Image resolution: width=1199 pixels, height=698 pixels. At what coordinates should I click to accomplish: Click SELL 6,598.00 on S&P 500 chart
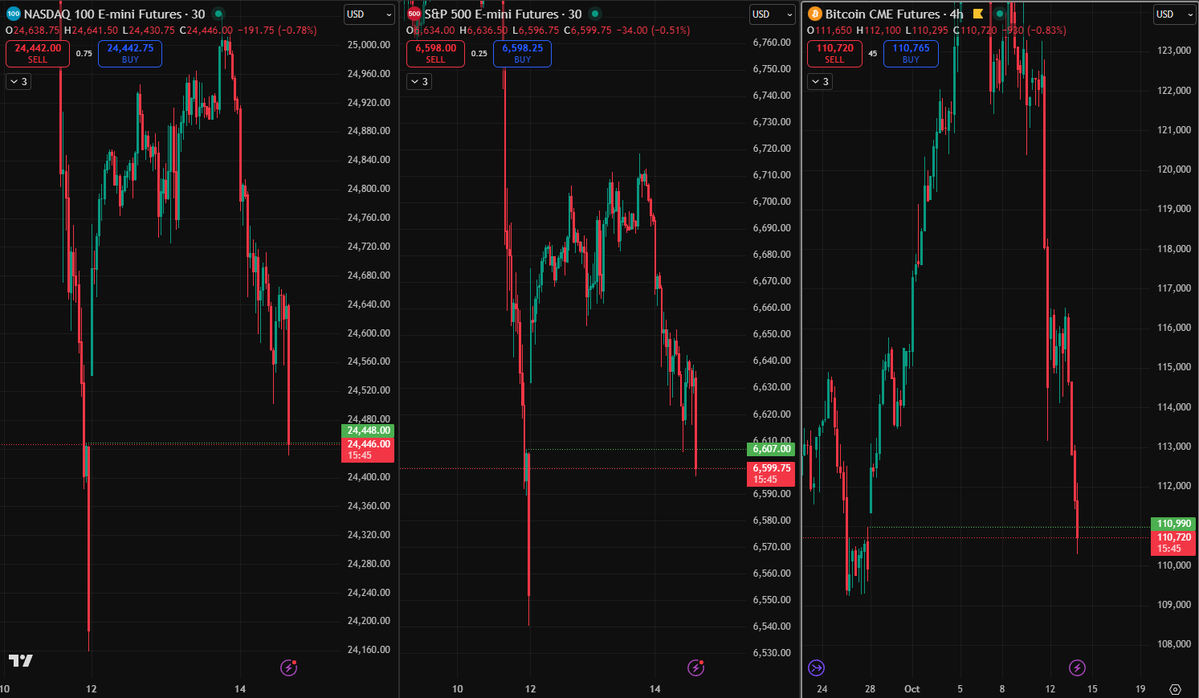click(x=435, y=53)
